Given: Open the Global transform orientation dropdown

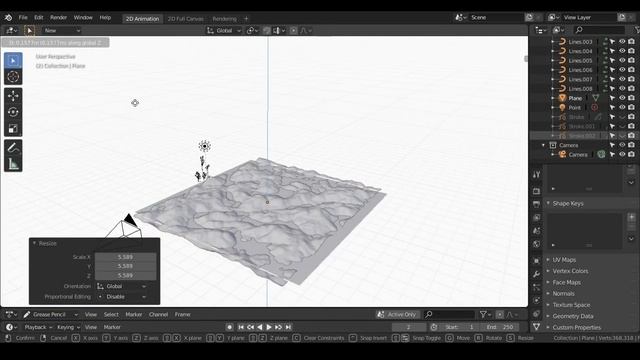Looking at the screenshot, I should point(224,31).
